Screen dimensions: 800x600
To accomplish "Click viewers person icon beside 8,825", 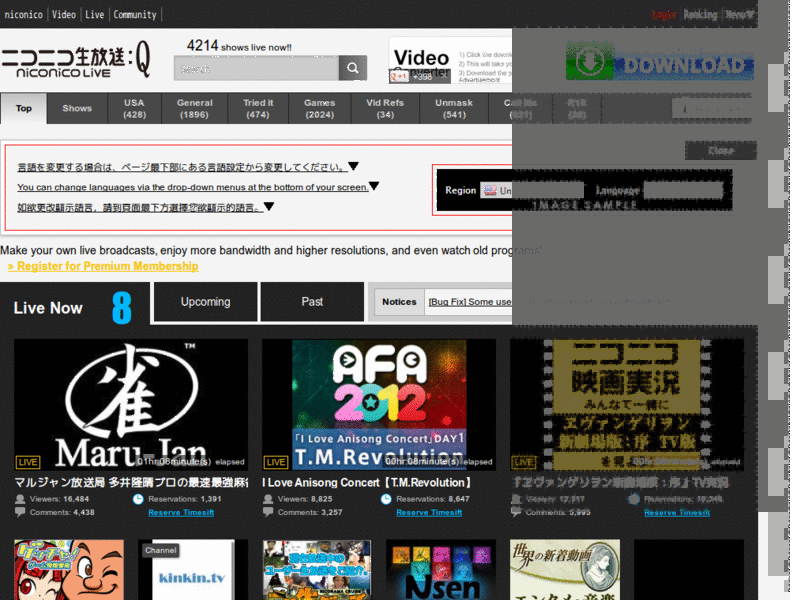I will (268, 499).
